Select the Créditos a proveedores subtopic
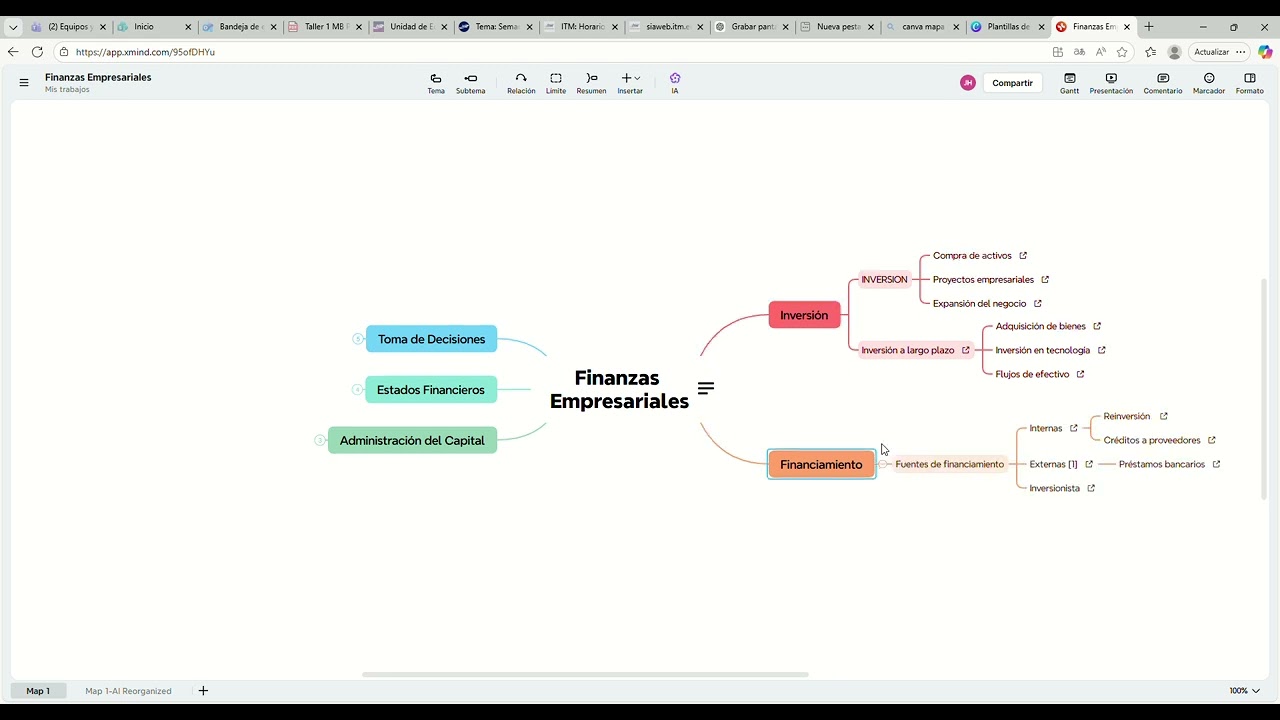 coord(1152,440)
